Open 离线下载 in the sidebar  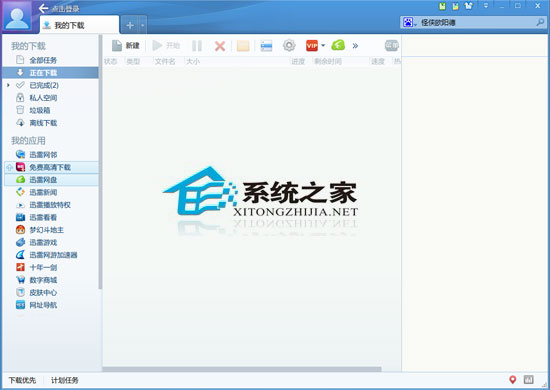(43, 123)
